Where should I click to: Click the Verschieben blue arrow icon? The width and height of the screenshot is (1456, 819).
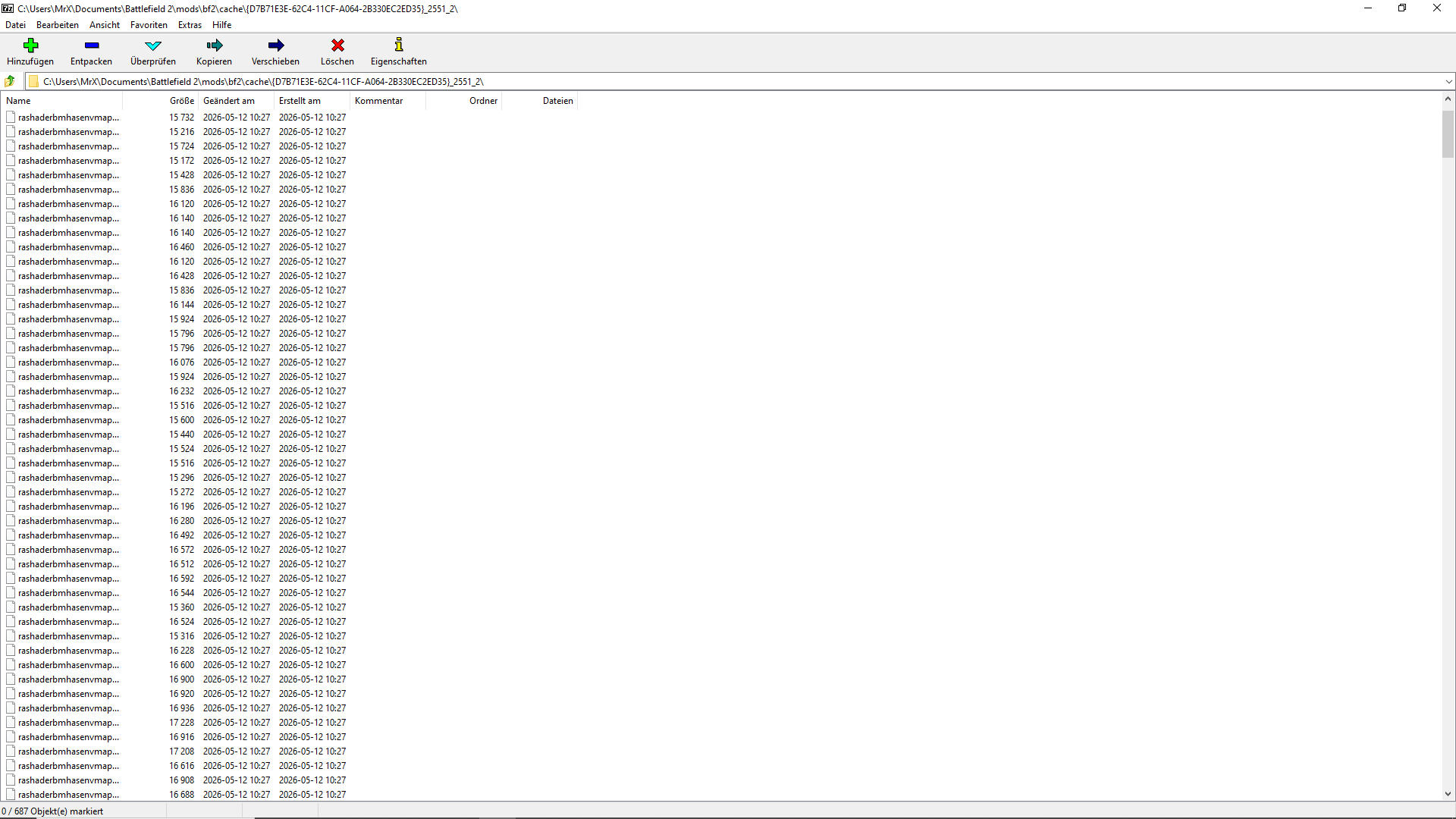click(x=276, y=45)
